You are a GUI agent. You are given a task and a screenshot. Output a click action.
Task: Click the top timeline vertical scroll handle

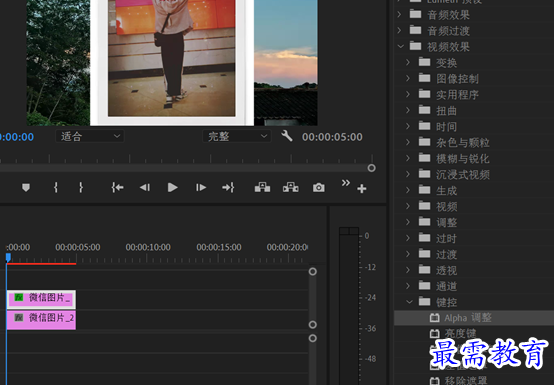point(313,272)
